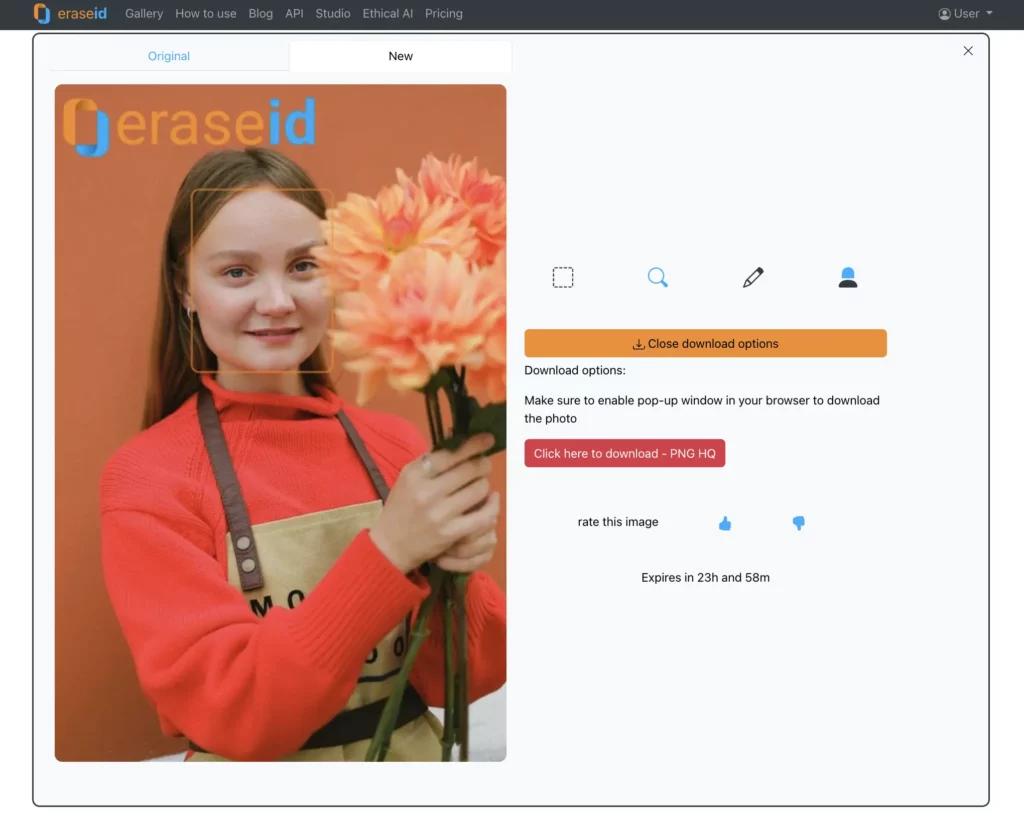The width and height of the screenshot is (1024, 813).
Task: Open Studio from the navigation bar
Action: 333,14
